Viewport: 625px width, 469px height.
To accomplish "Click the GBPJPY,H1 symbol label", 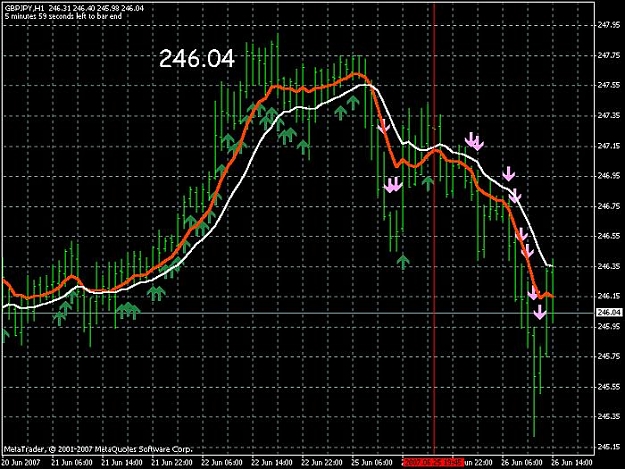I will (23, 8).
